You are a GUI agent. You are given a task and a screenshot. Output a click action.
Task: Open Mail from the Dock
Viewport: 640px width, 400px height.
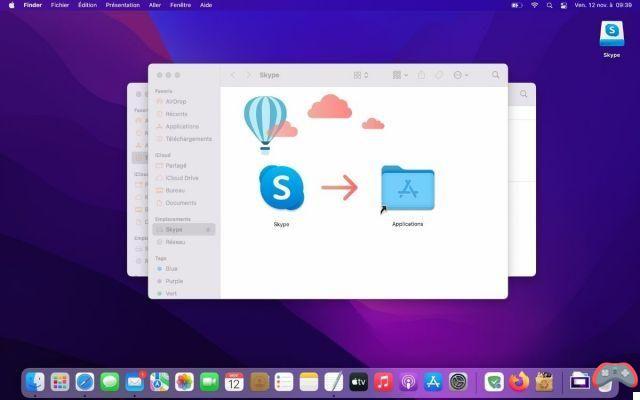click(x=135, y=382)
